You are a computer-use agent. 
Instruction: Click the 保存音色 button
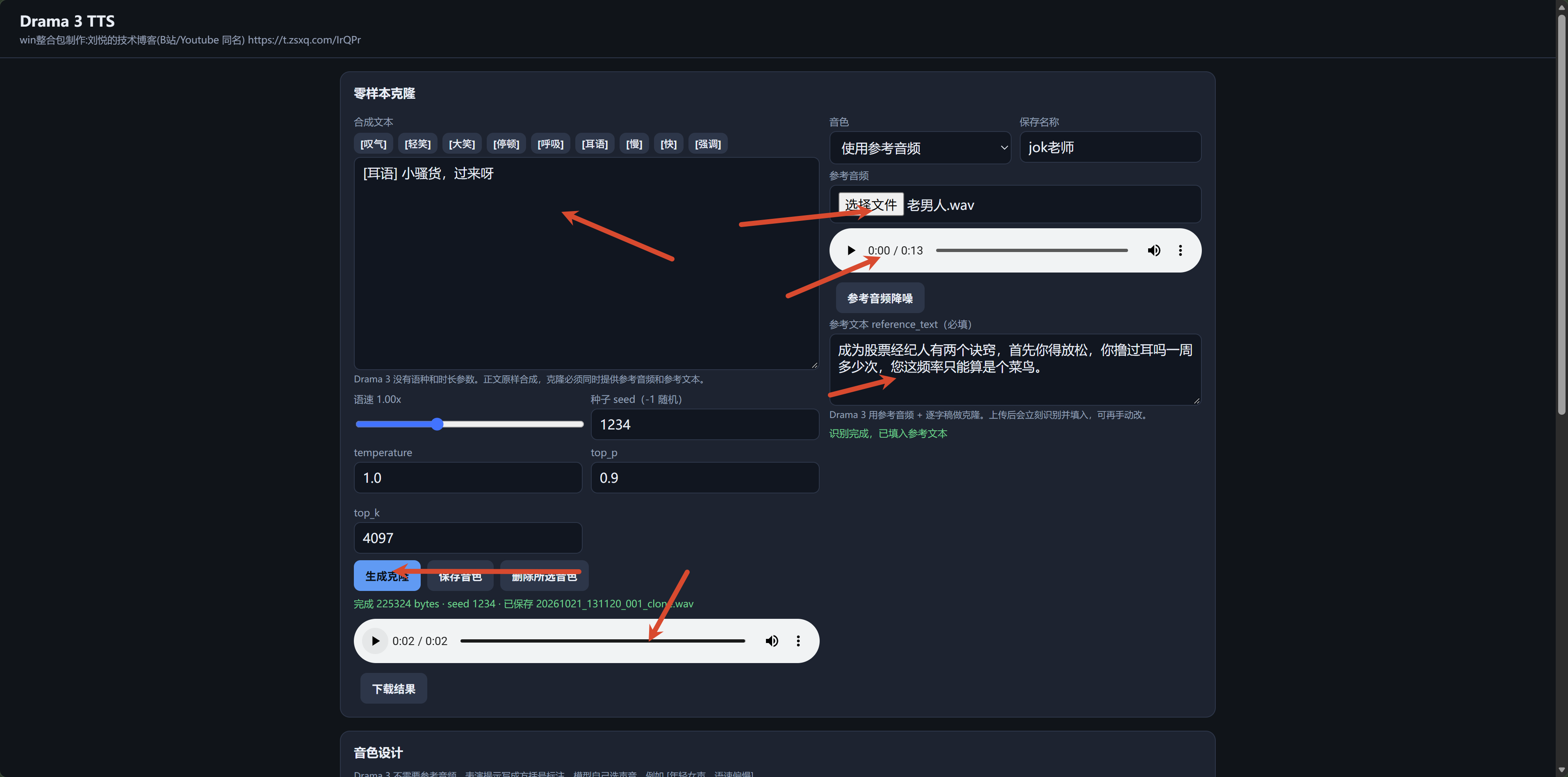tap(460, 576)
